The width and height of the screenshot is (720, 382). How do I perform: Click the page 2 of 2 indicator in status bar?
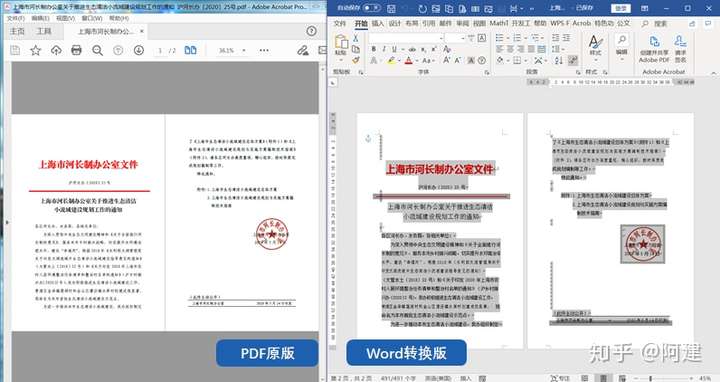(351, 378)
